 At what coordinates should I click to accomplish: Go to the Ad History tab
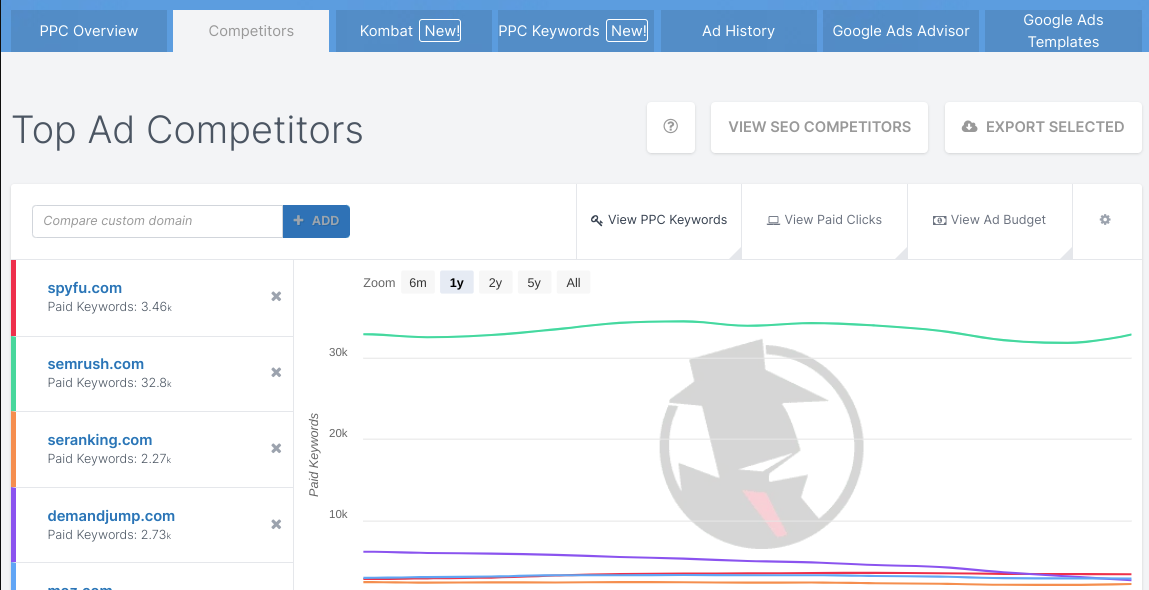738,31
